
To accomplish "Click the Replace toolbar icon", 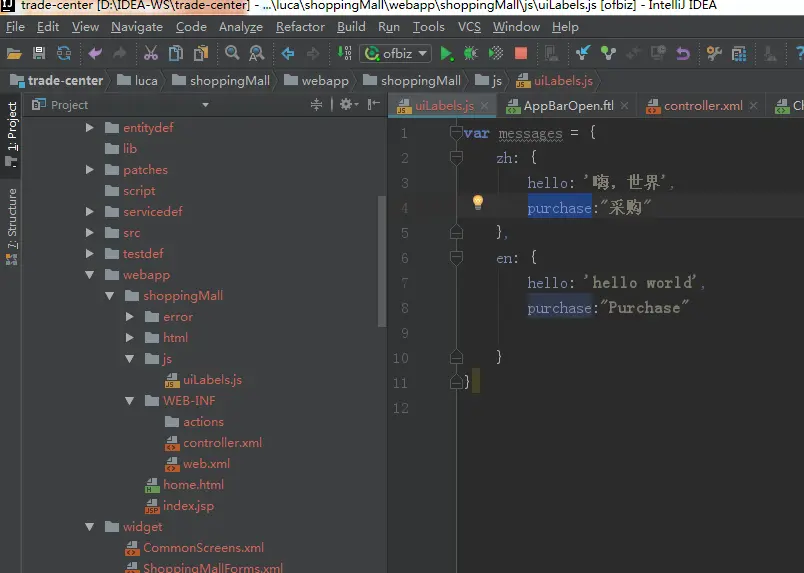I will pos(256,53).
